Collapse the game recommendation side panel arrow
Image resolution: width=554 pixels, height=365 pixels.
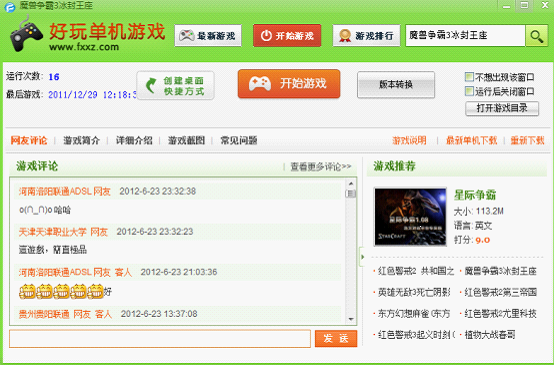tap(362, 257)
